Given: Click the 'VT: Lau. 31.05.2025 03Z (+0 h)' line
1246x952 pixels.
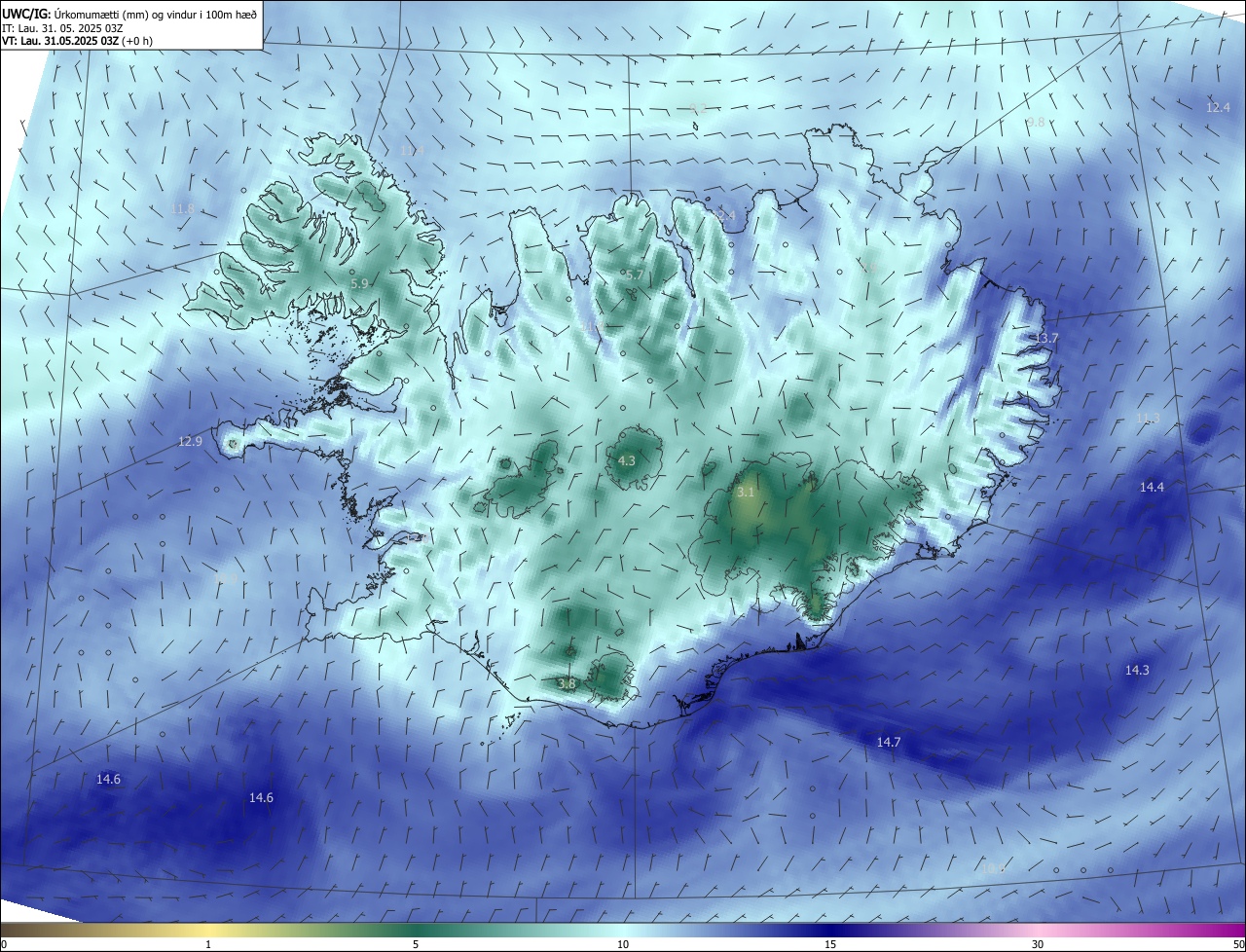Looking at the screenshot, I should pyautogui.click(x=78, y=41).
